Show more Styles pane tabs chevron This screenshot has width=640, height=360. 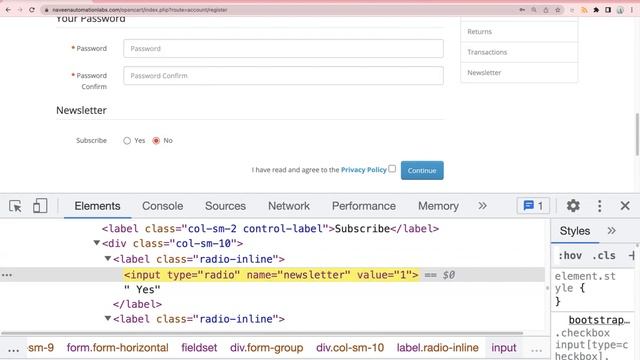pos(611,231)
